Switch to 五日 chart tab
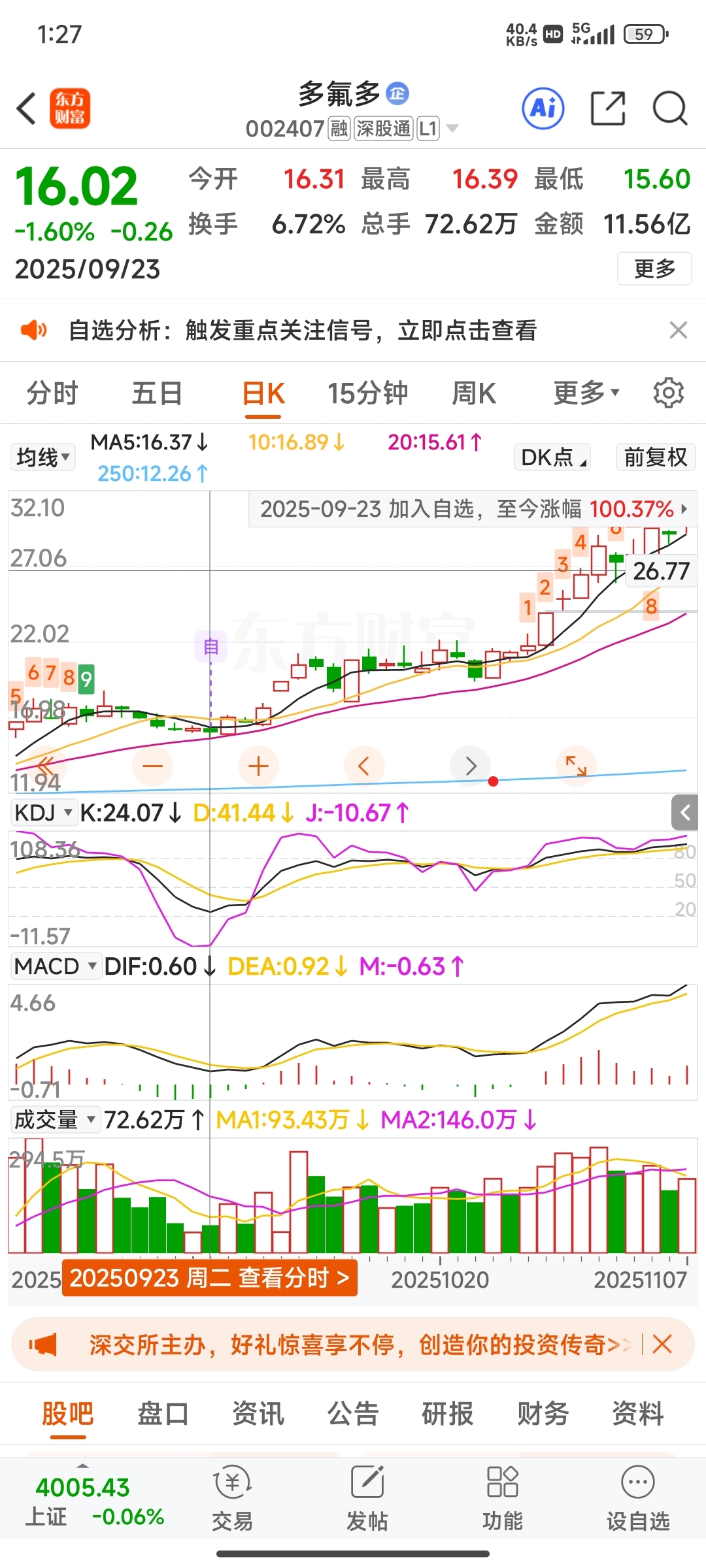Image resolution: width=706 pixels, height=1568 pixels. (157, 393)
